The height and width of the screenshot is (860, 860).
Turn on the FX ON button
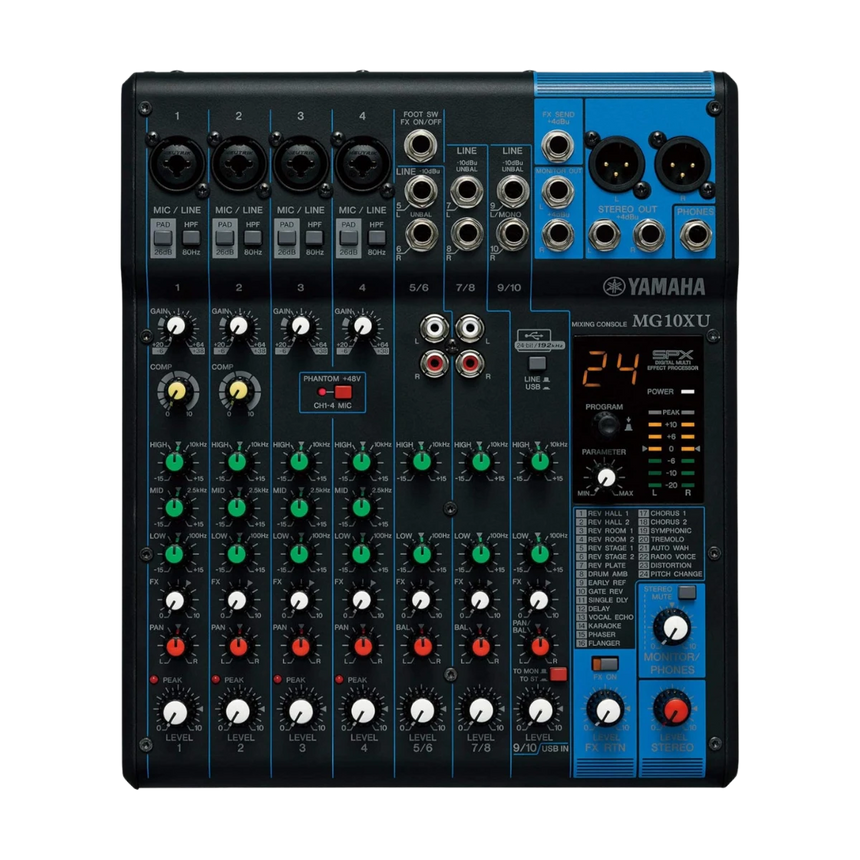click(604, 664)
